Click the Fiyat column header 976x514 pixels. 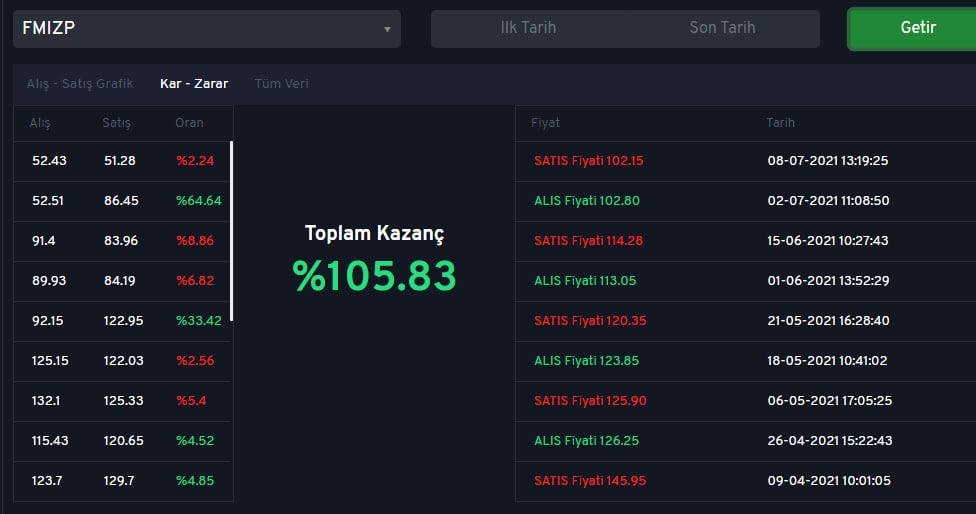point(545,123)
